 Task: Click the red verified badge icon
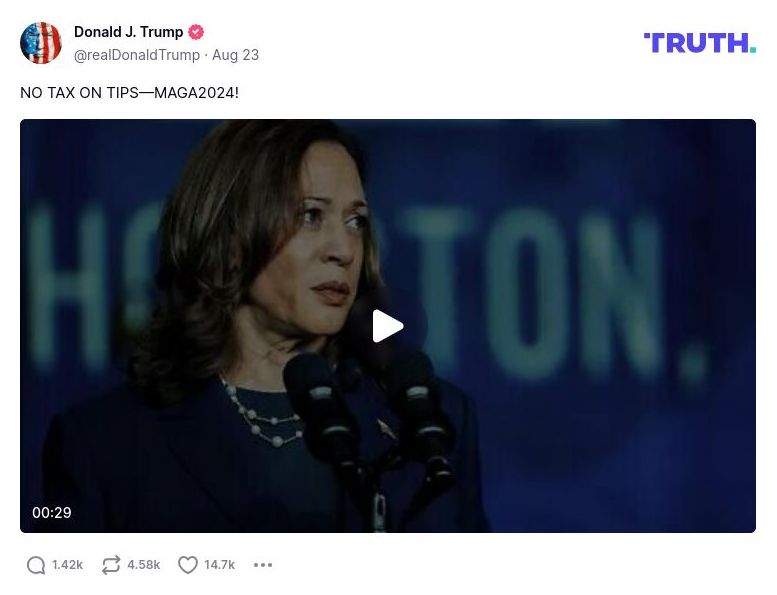pos(196,32)
